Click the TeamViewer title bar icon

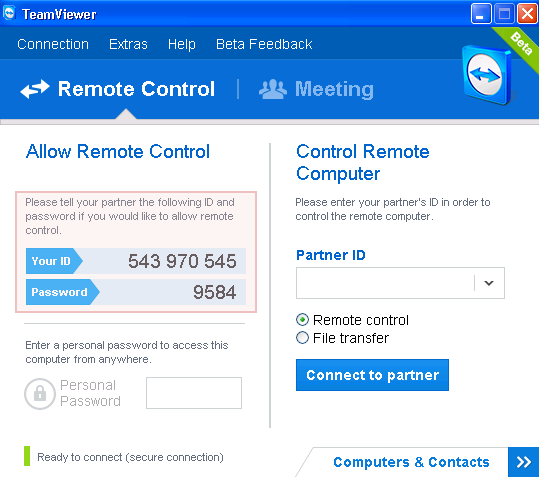coord(9,14)
